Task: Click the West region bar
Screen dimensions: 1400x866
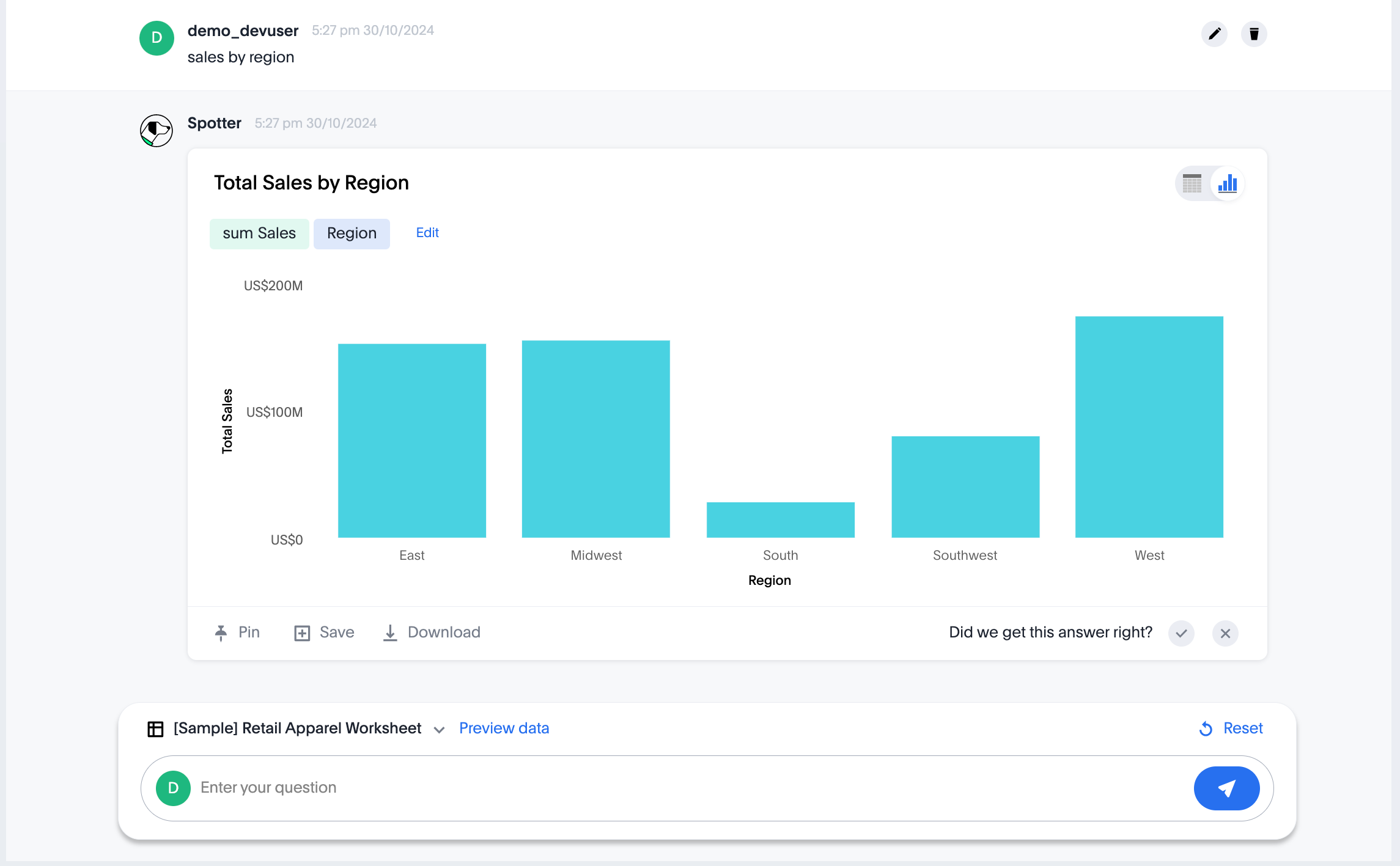Action: click(1149, 427)
